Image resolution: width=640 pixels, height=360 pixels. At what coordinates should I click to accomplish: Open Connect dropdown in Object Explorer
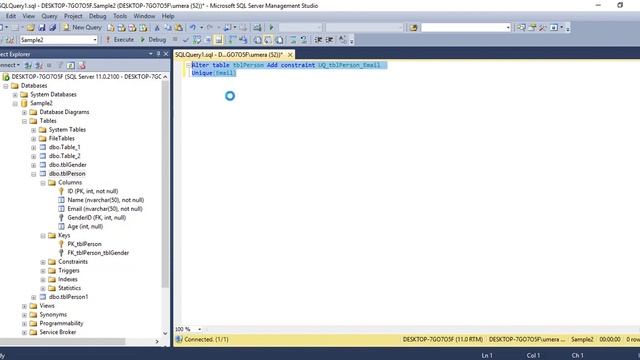point(9,65)
